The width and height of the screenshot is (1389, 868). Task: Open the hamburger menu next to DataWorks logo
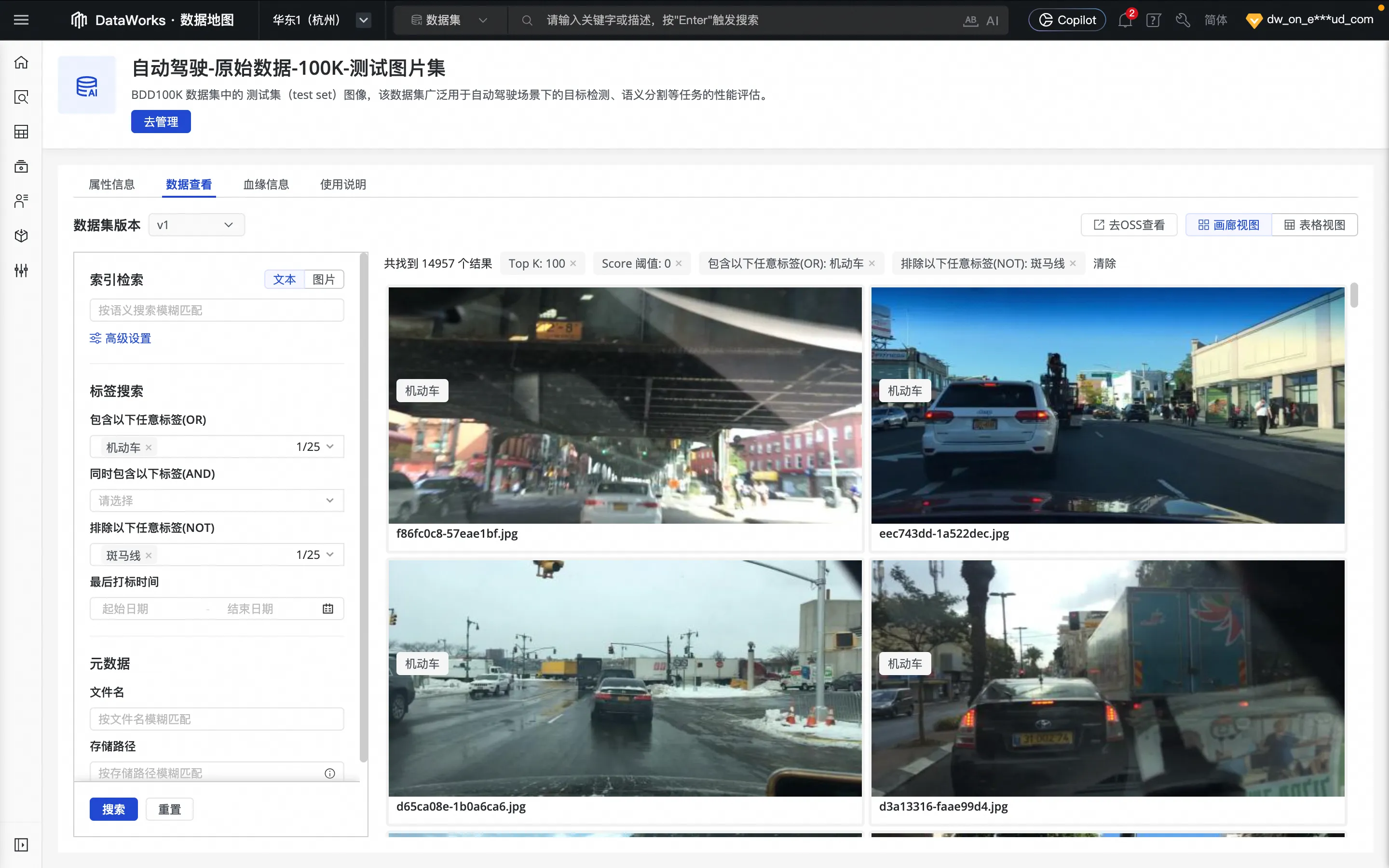click(x=21, y=19)
